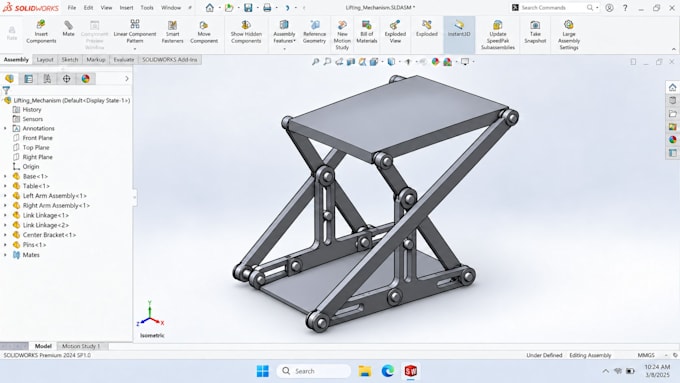
Task: Open the PropertyManager tab
Action: point(28,79)
